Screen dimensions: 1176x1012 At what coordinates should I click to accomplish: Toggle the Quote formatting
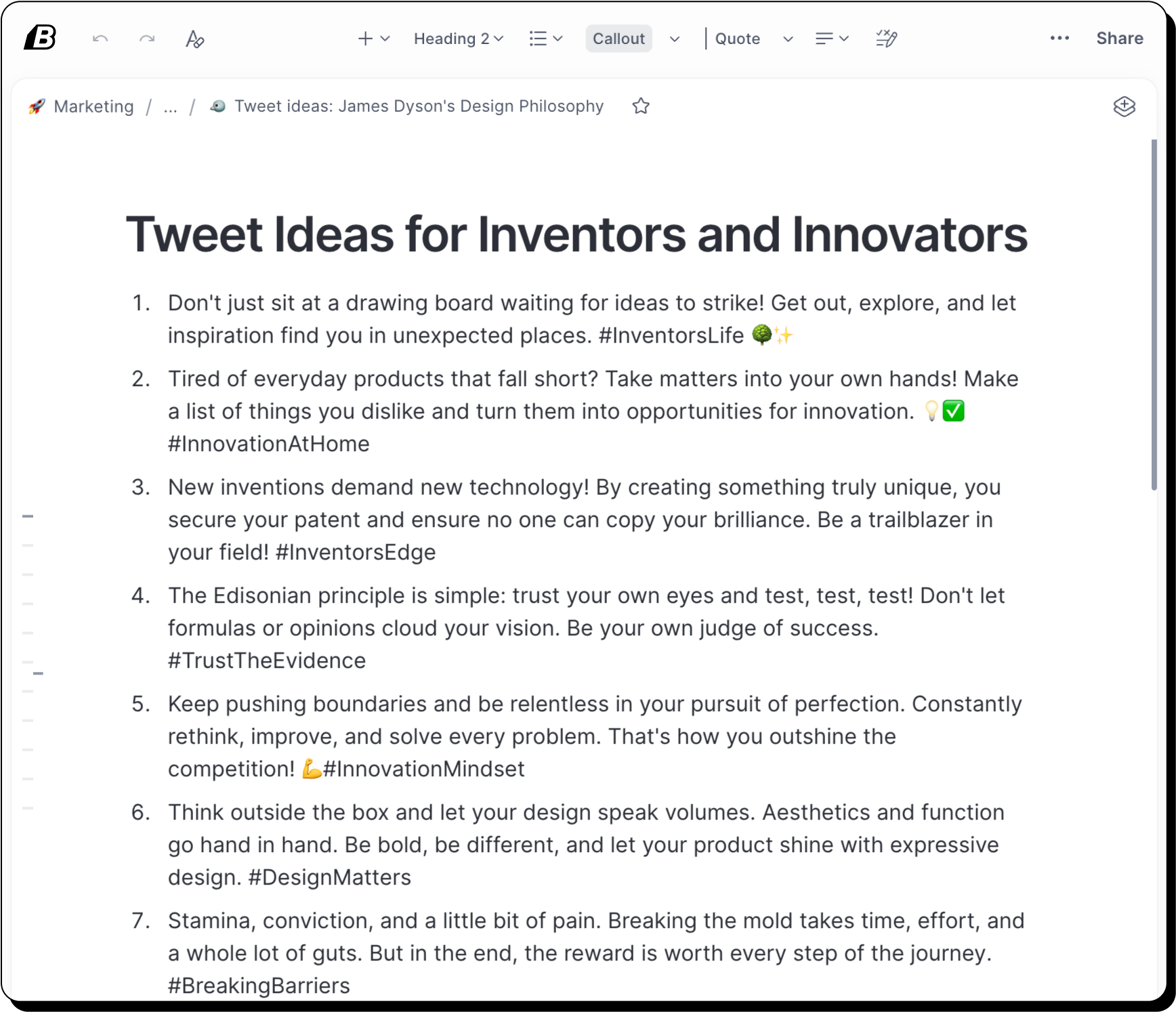[737, 39]
